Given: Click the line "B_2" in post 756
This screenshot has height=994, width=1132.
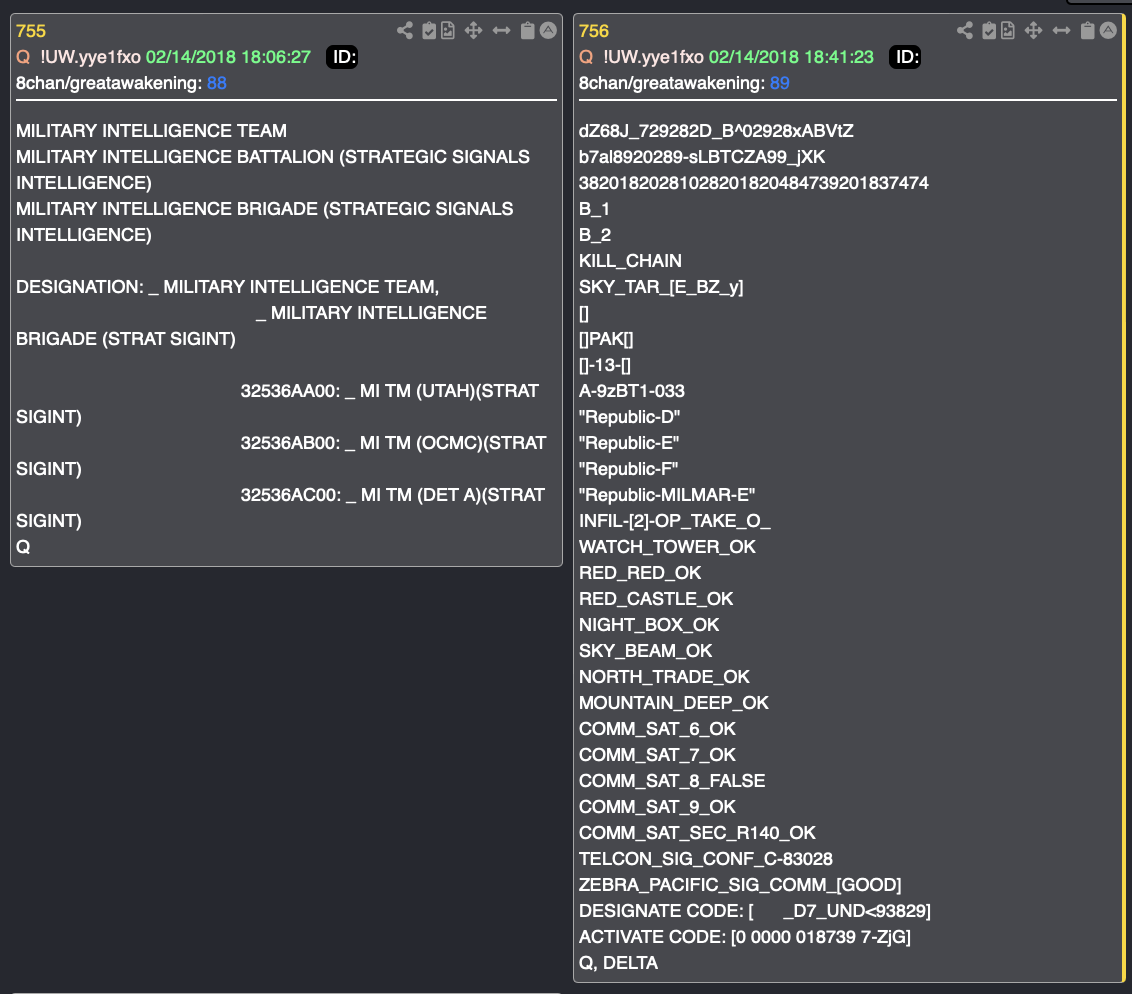Looking at the screenshot, I should [x=595, y=235].
